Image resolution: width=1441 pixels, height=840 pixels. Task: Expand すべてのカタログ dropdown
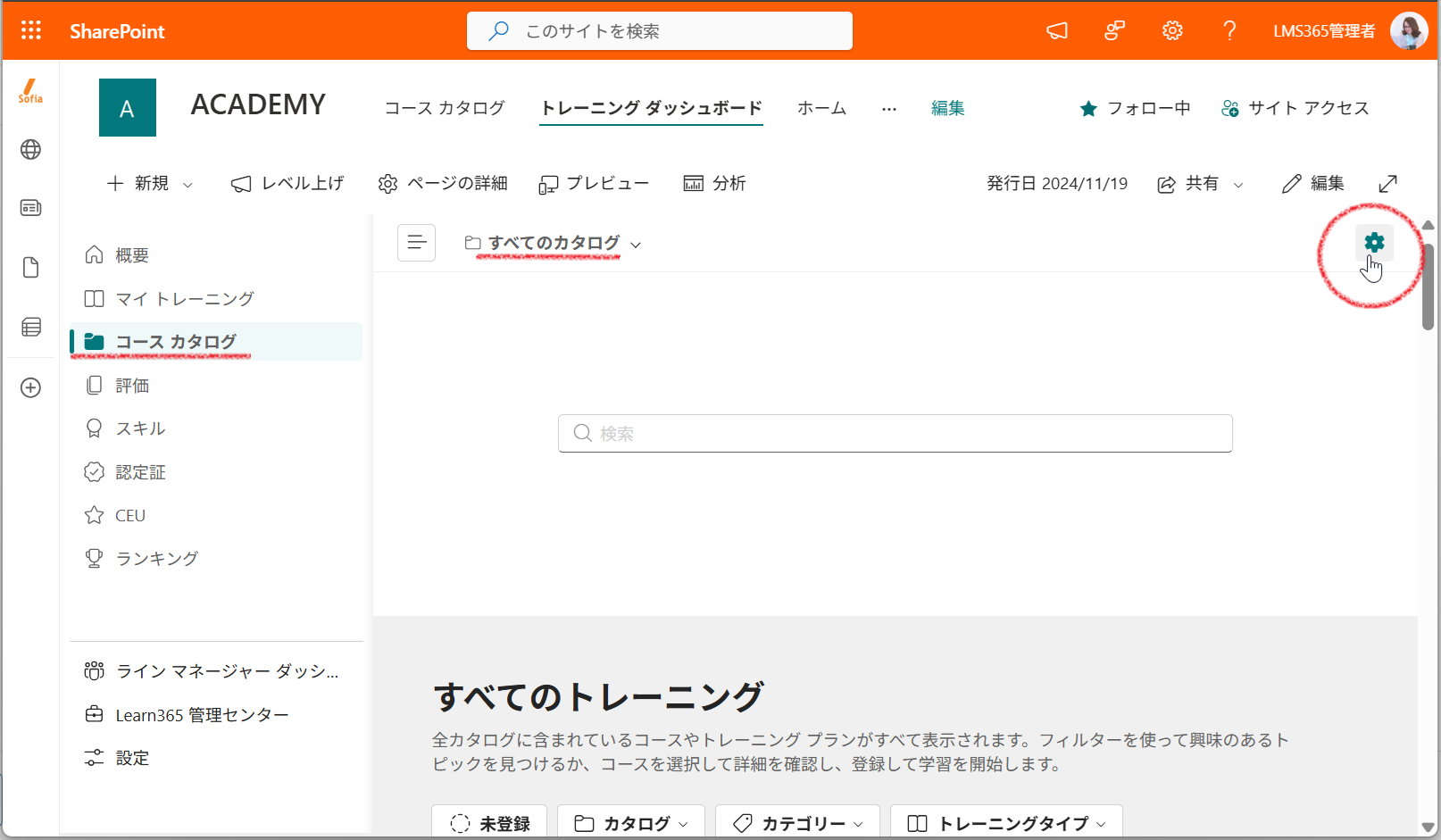(x=554, y=243)
